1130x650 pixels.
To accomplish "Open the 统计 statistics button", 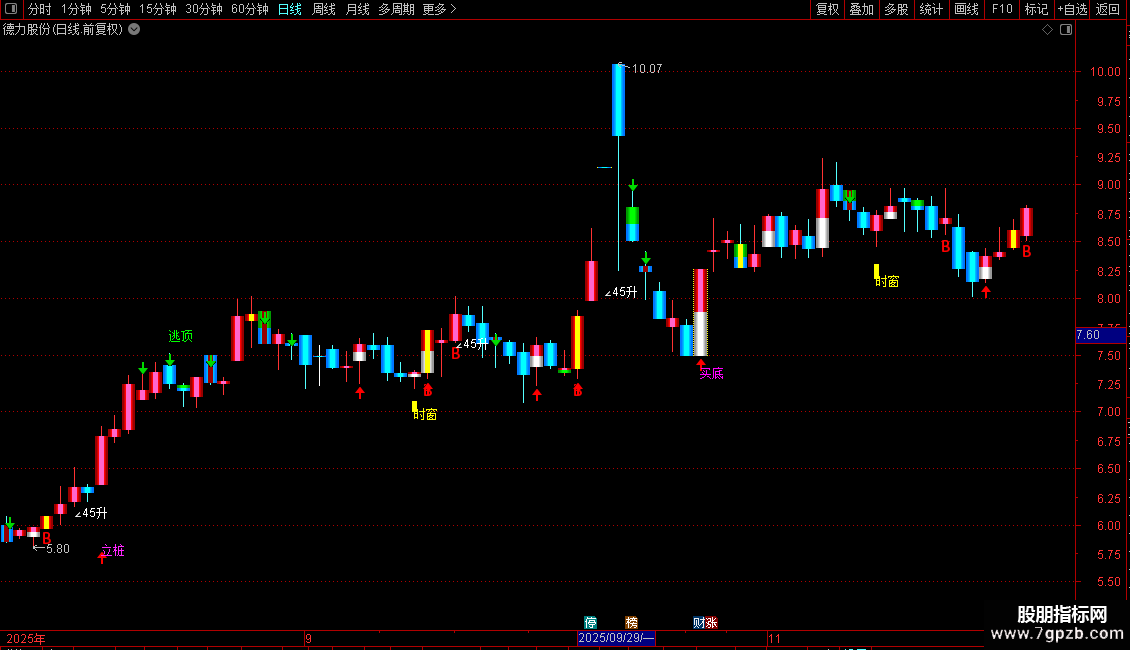I will tap(931, 9).
